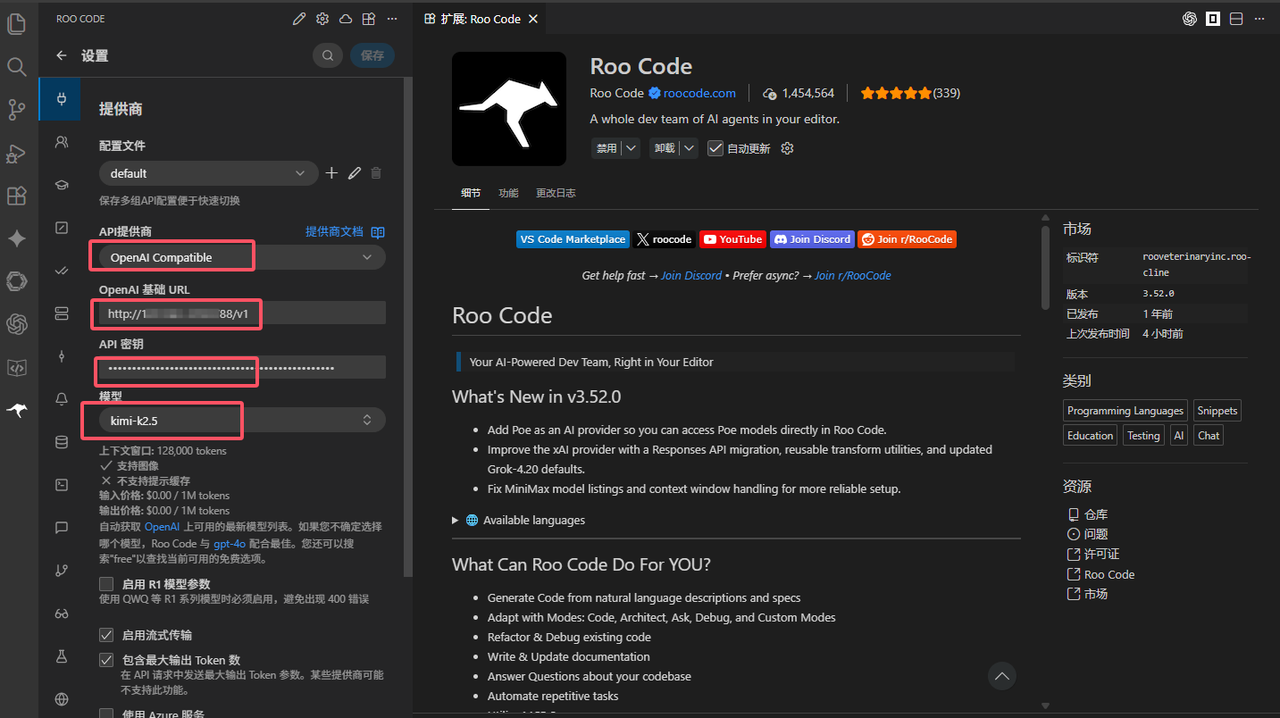This screenshot has height=718, width=1280.
Task: Click the scroll-to-top arrow button
Action: pos(1002,677)
